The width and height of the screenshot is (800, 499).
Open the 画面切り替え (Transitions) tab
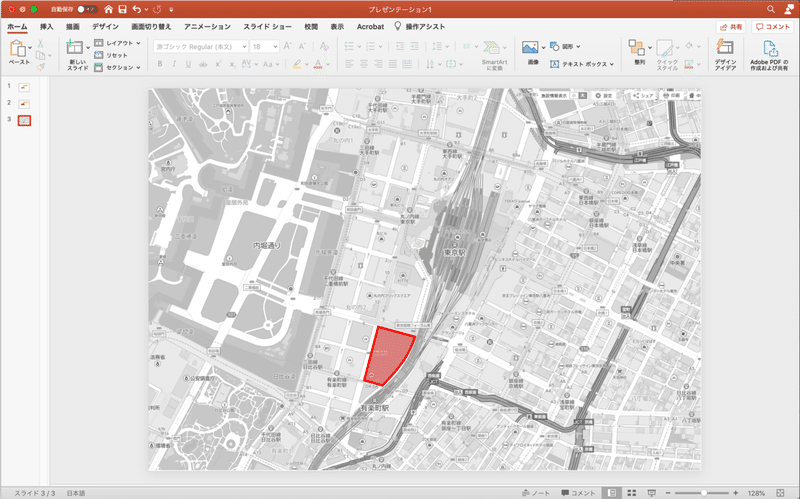click(x=151, y=27)
